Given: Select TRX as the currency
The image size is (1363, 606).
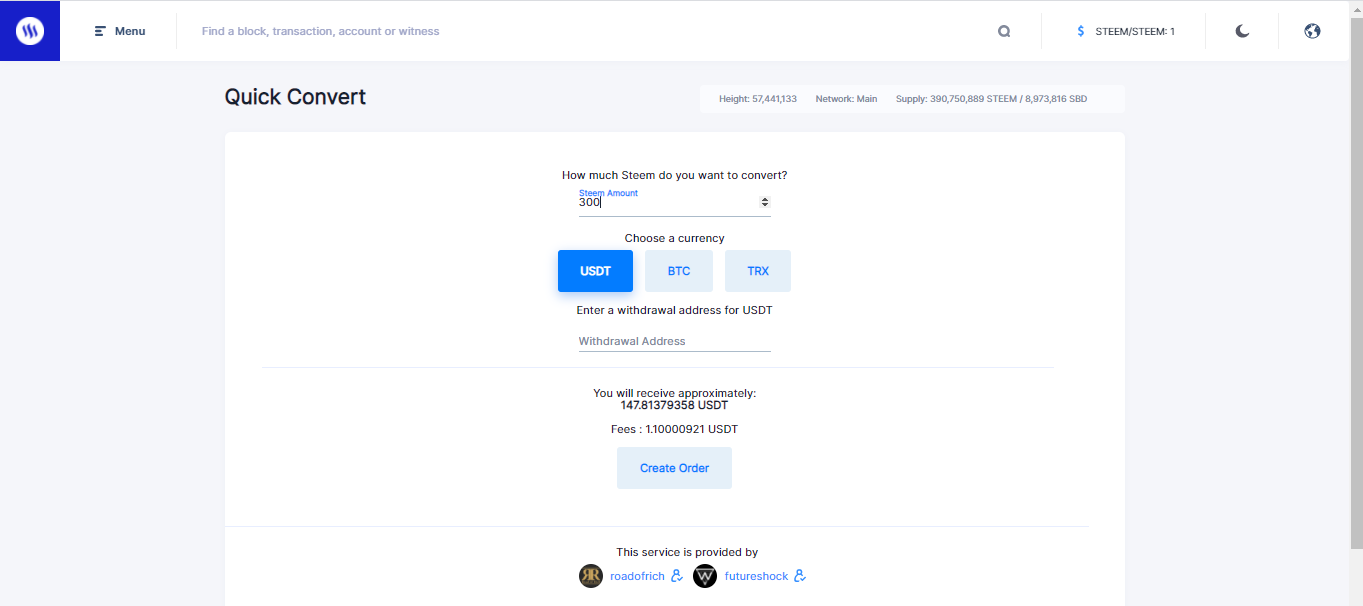Looking at the screenshot, I should (758, 271).
